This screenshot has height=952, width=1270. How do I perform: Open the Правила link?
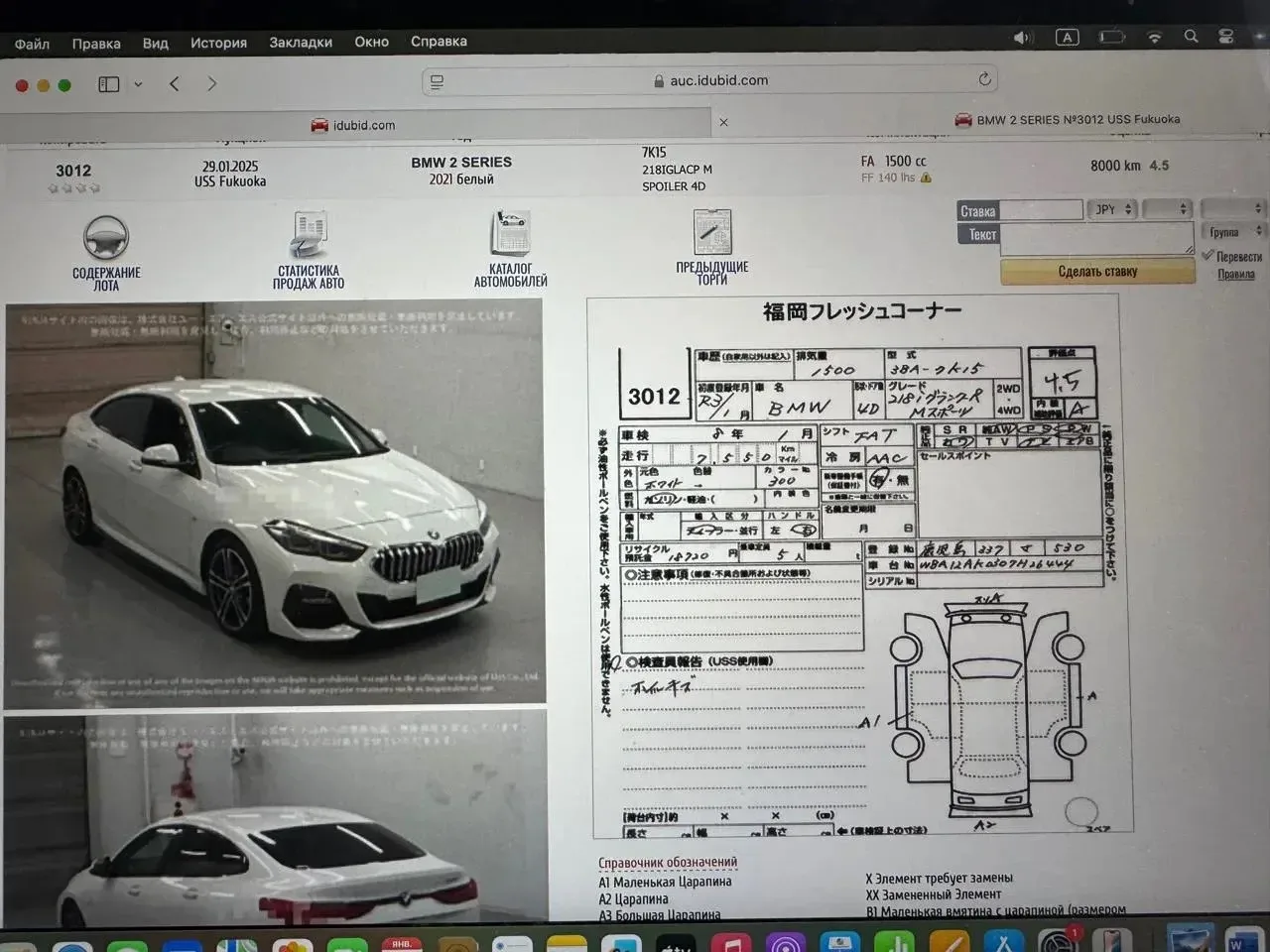pyautogui.click(x=1236, y=275)
